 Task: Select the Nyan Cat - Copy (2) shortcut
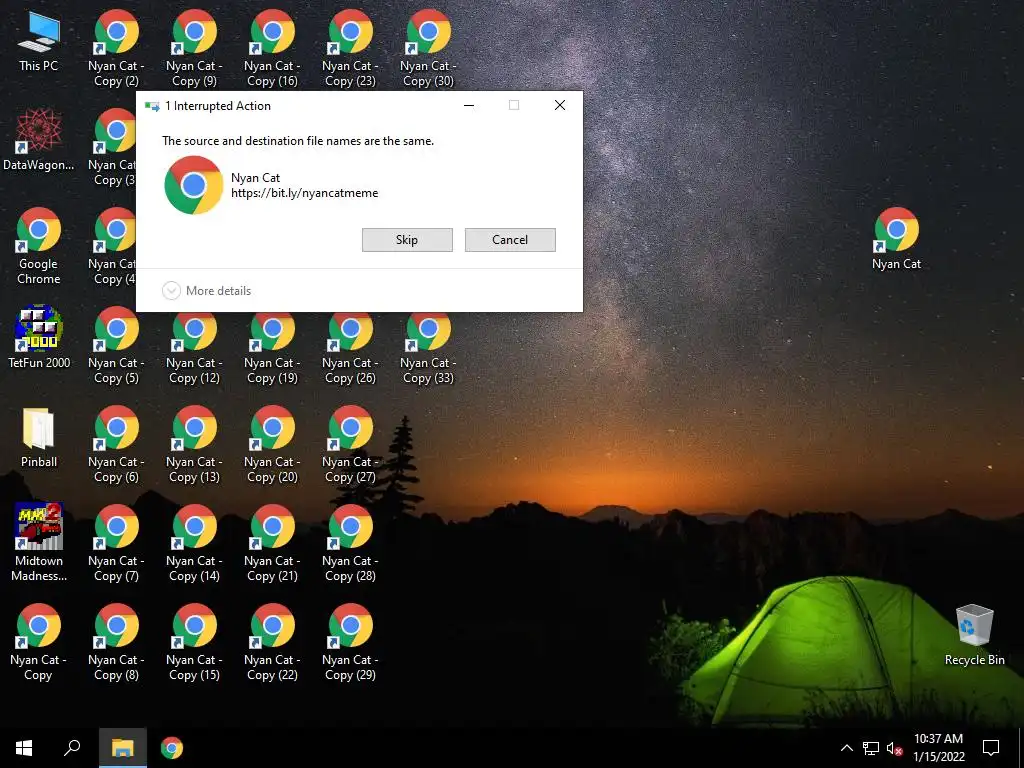pos(116,48)
